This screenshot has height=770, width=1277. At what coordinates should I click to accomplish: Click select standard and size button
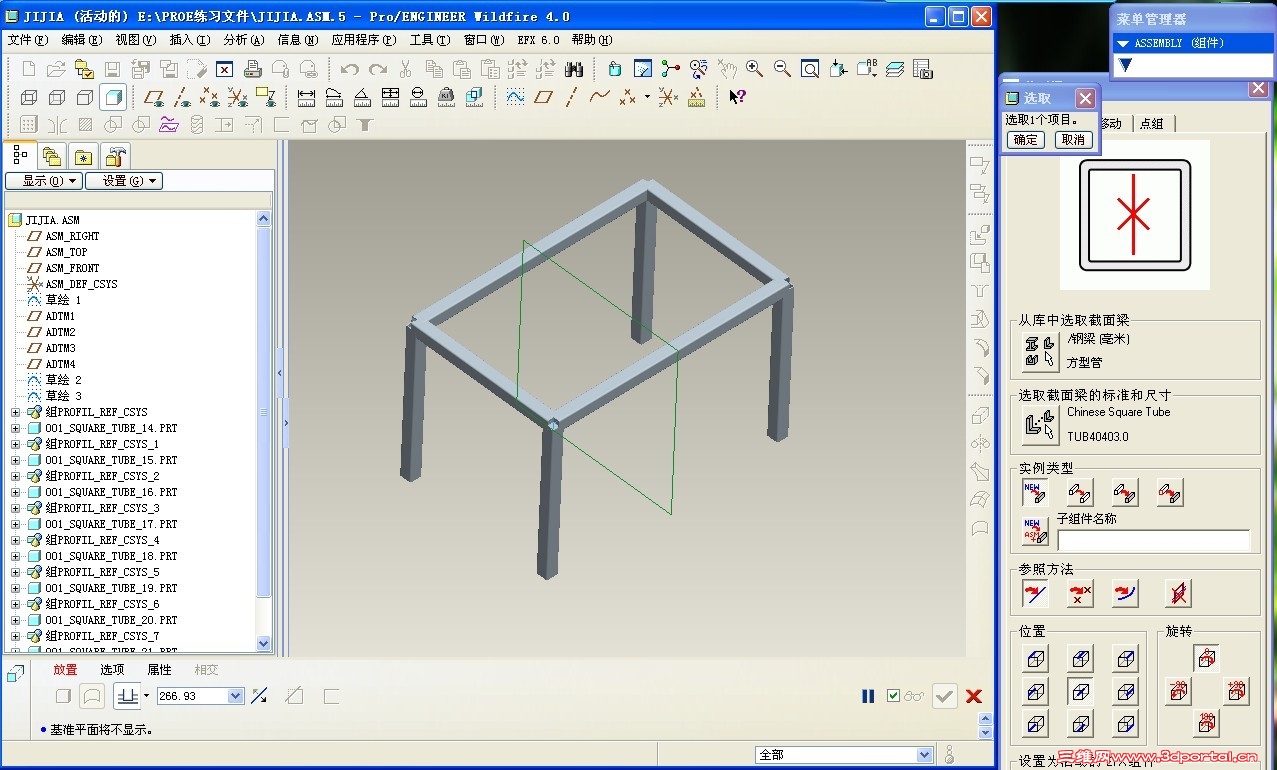pos(1040,425)
